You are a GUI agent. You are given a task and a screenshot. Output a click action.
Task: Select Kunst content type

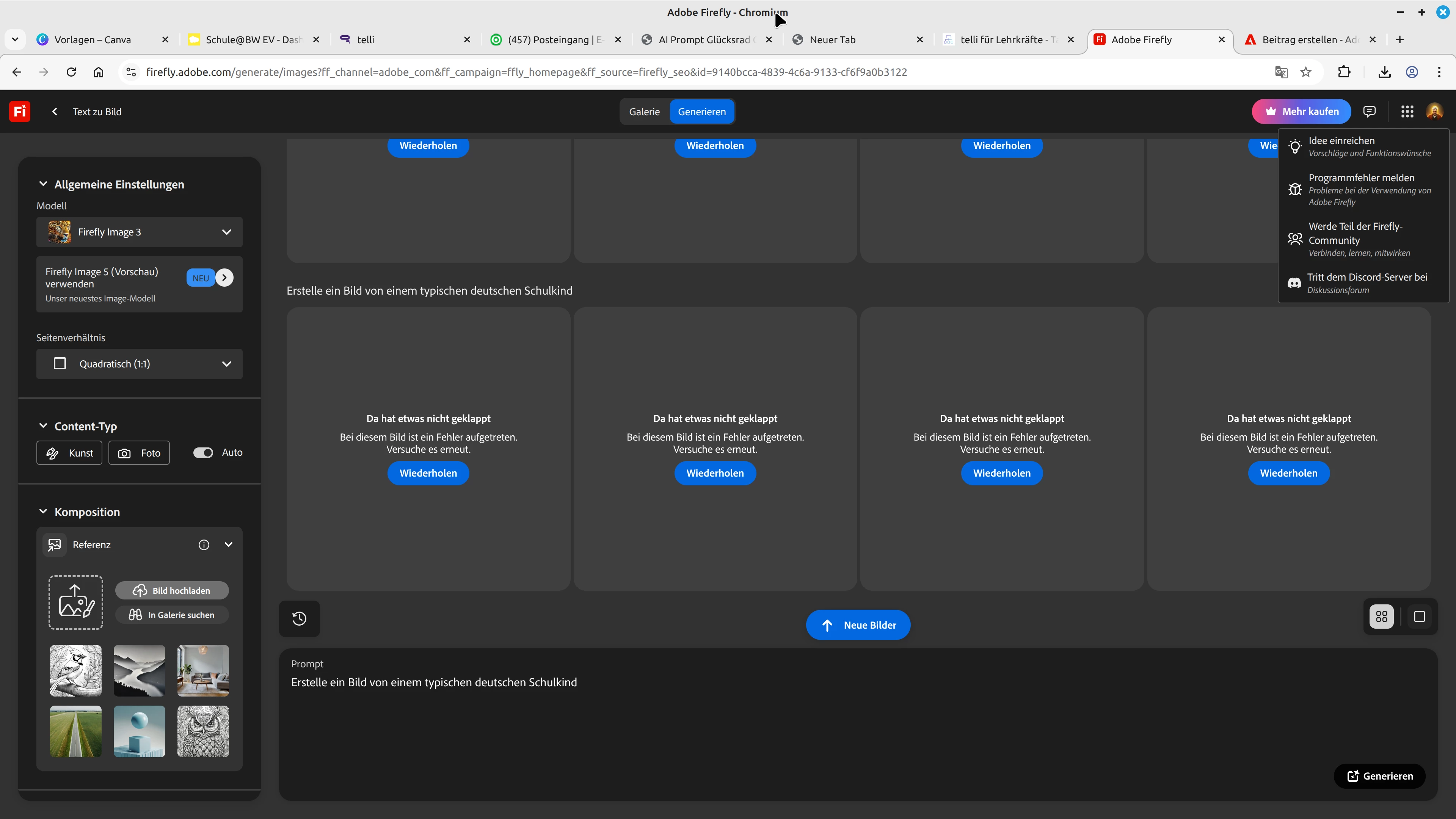click(69, 453)
